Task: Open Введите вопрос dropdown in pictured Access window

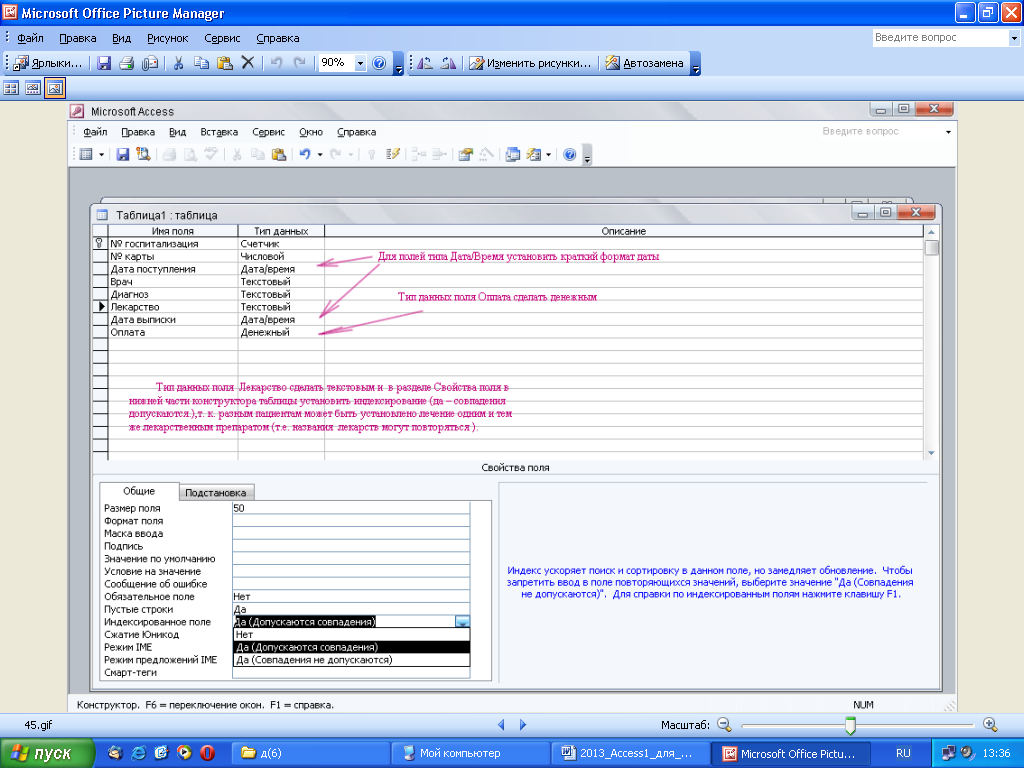Action: [x=948, y=132]
